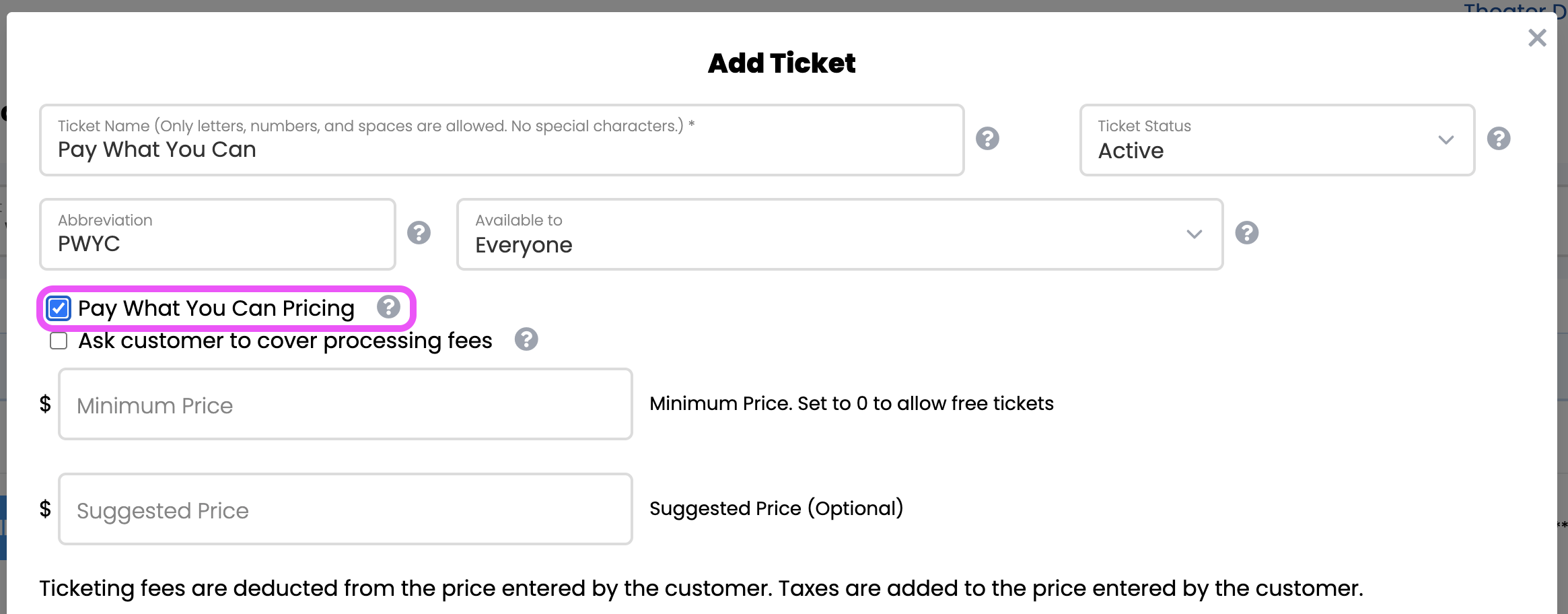The height and width of the screenshot is (614, 1568).
Task: Click into the Ticket Name field
Action: point(501,148)
